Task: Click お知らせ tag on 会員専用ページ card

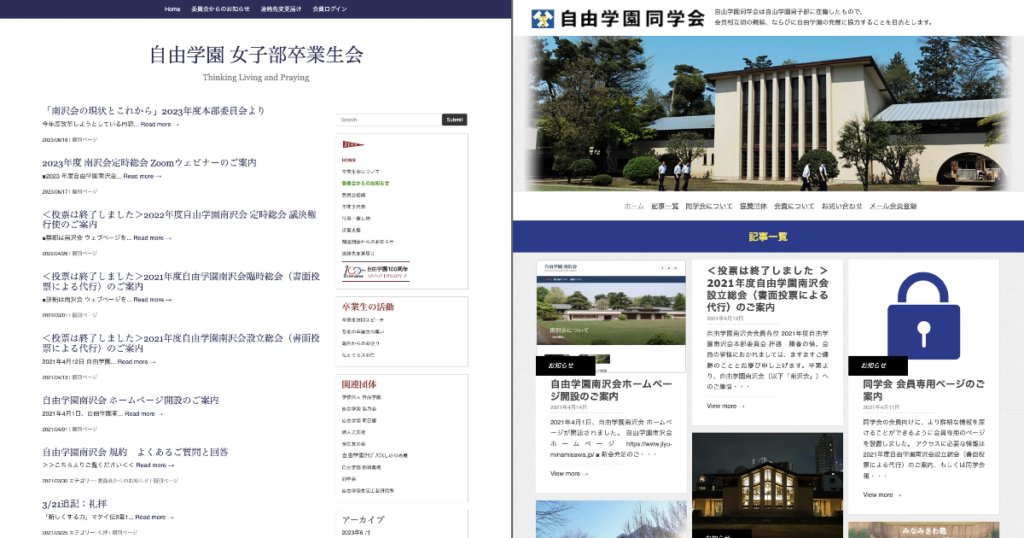Action: (x=878, y=366)
